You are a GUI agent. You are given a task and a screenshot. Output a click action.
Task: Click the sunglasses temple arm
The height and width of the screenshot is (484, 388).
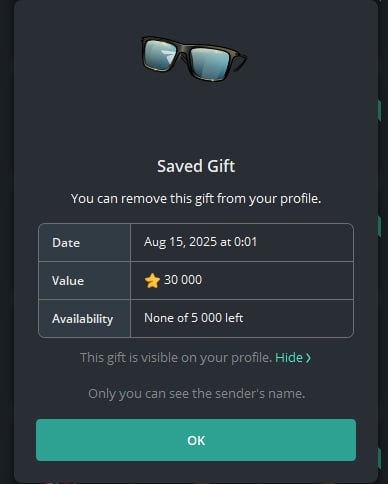[x=239, y=62]
